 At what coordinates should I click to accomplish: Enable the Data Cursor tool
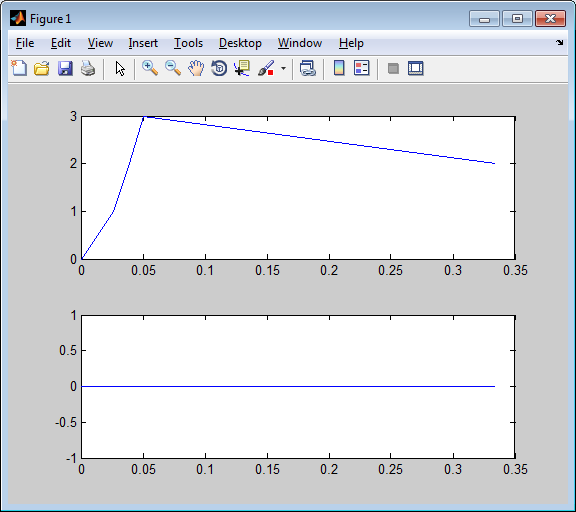point(242,68)
